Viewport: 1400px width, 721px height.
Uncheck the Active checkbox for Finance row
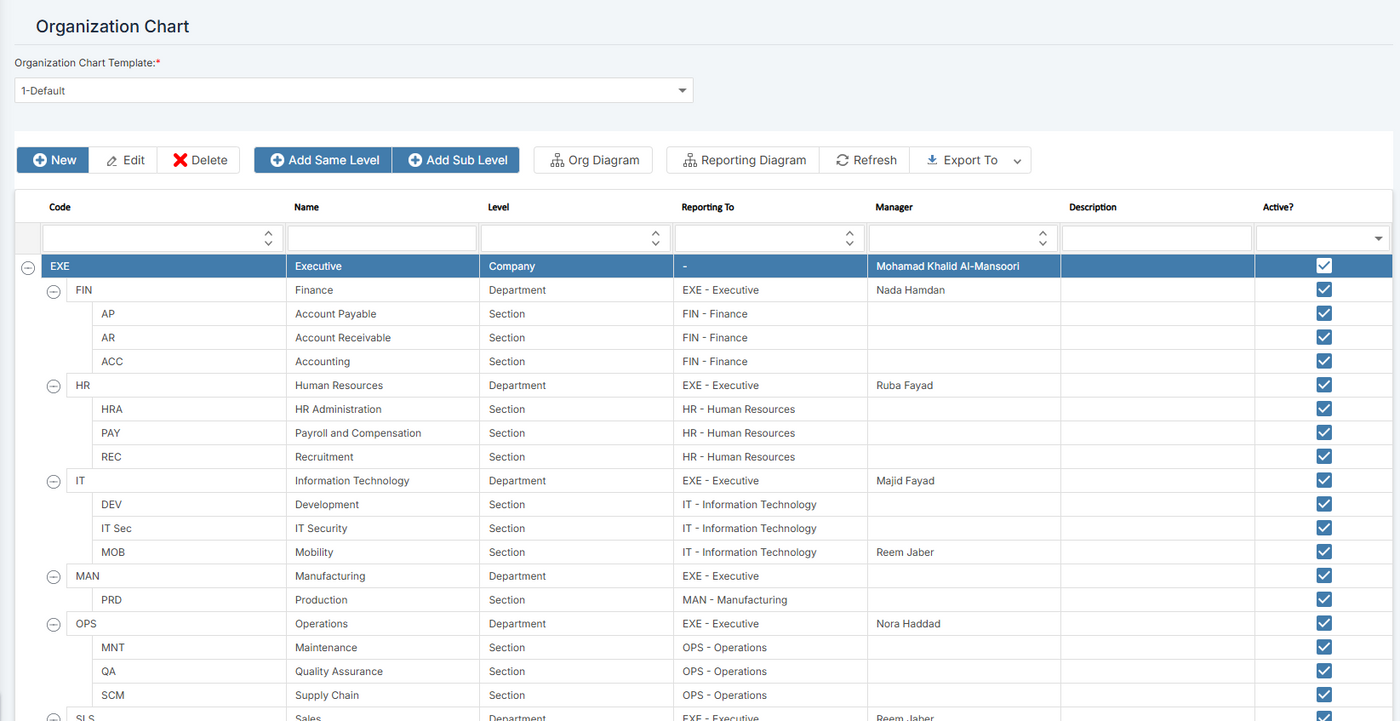pos(1324,290)
